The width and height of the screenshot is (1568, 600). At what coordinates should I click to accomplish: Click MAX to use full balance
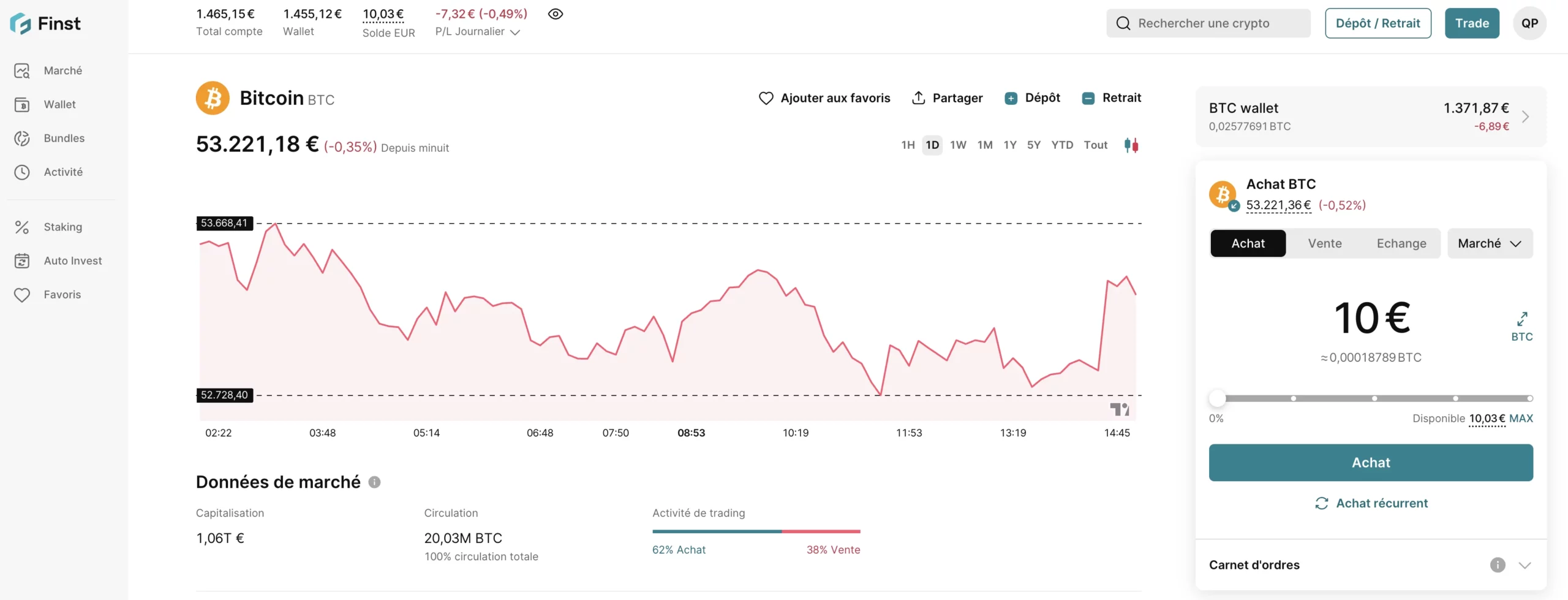coord(1521,419)
